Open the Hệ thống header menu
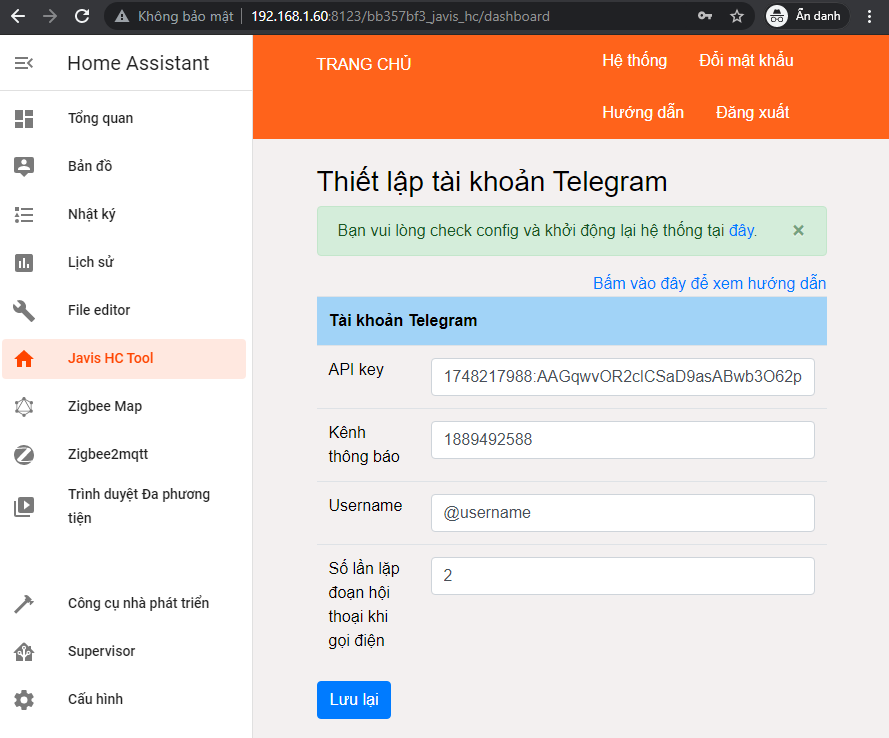 click(634, 61)
